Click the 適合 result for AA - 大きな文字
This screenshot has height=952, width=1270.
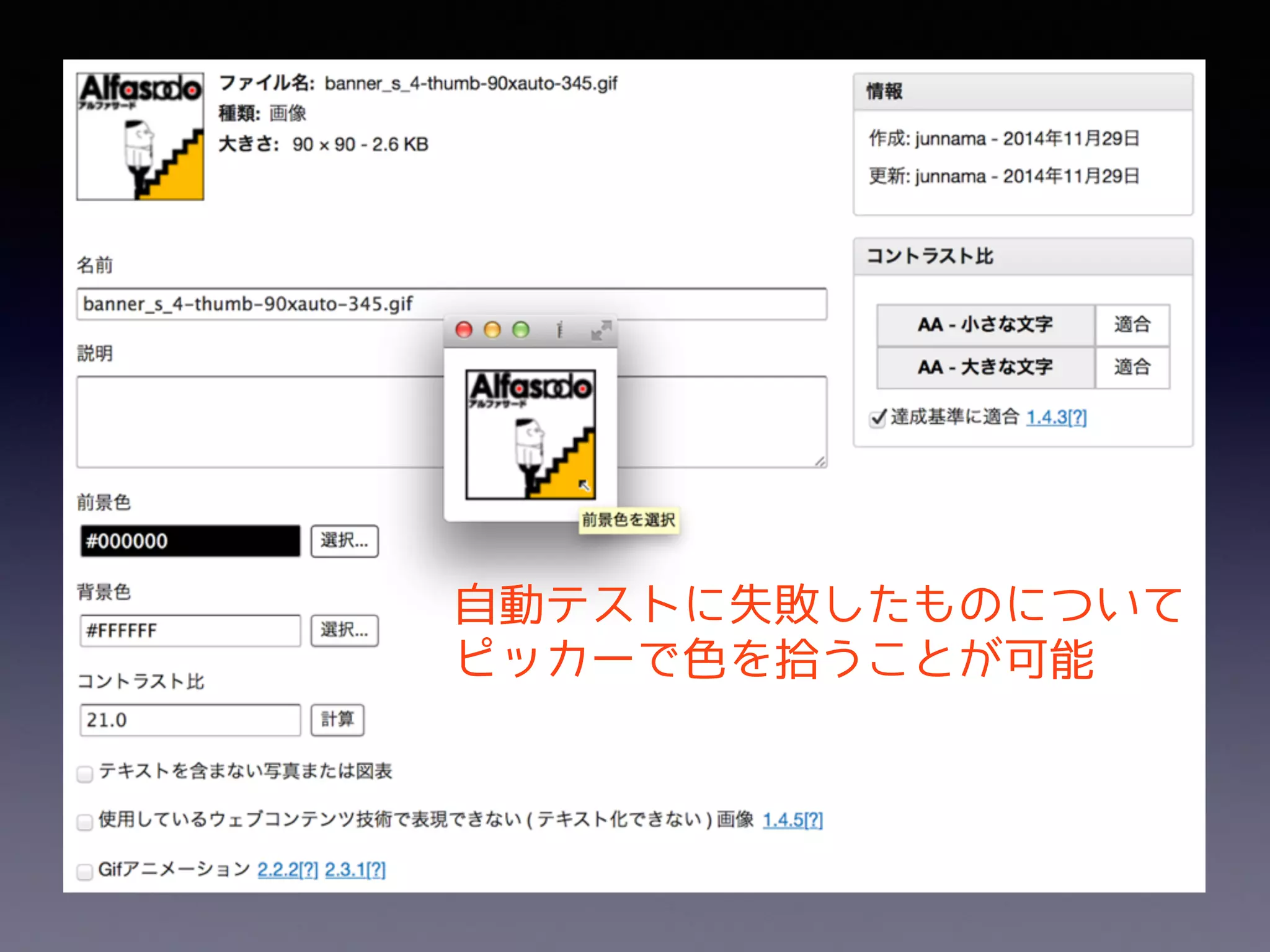[1132, 368]
